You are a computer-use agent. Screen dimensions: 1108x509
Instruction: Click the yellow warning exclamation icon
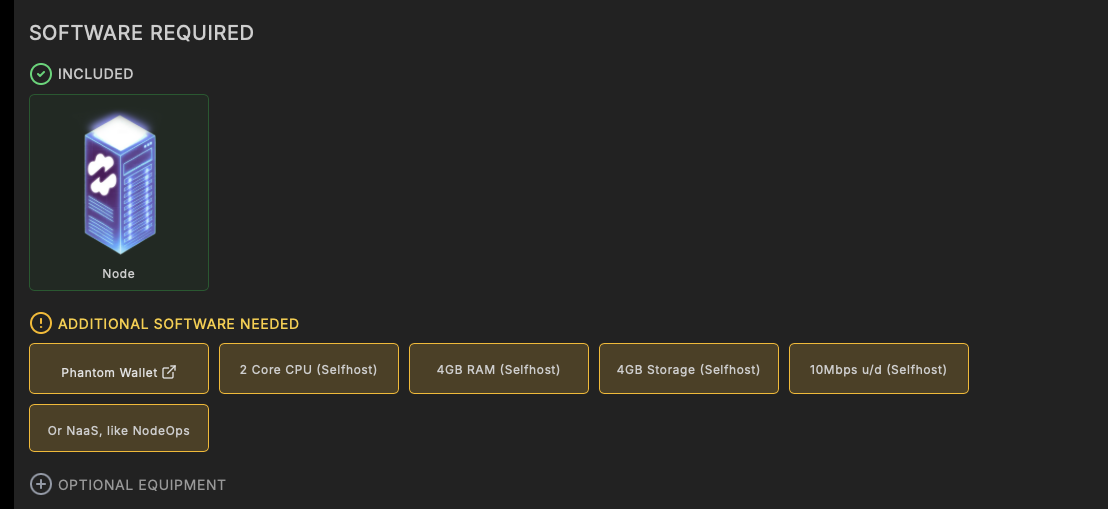tap(41, 324)
